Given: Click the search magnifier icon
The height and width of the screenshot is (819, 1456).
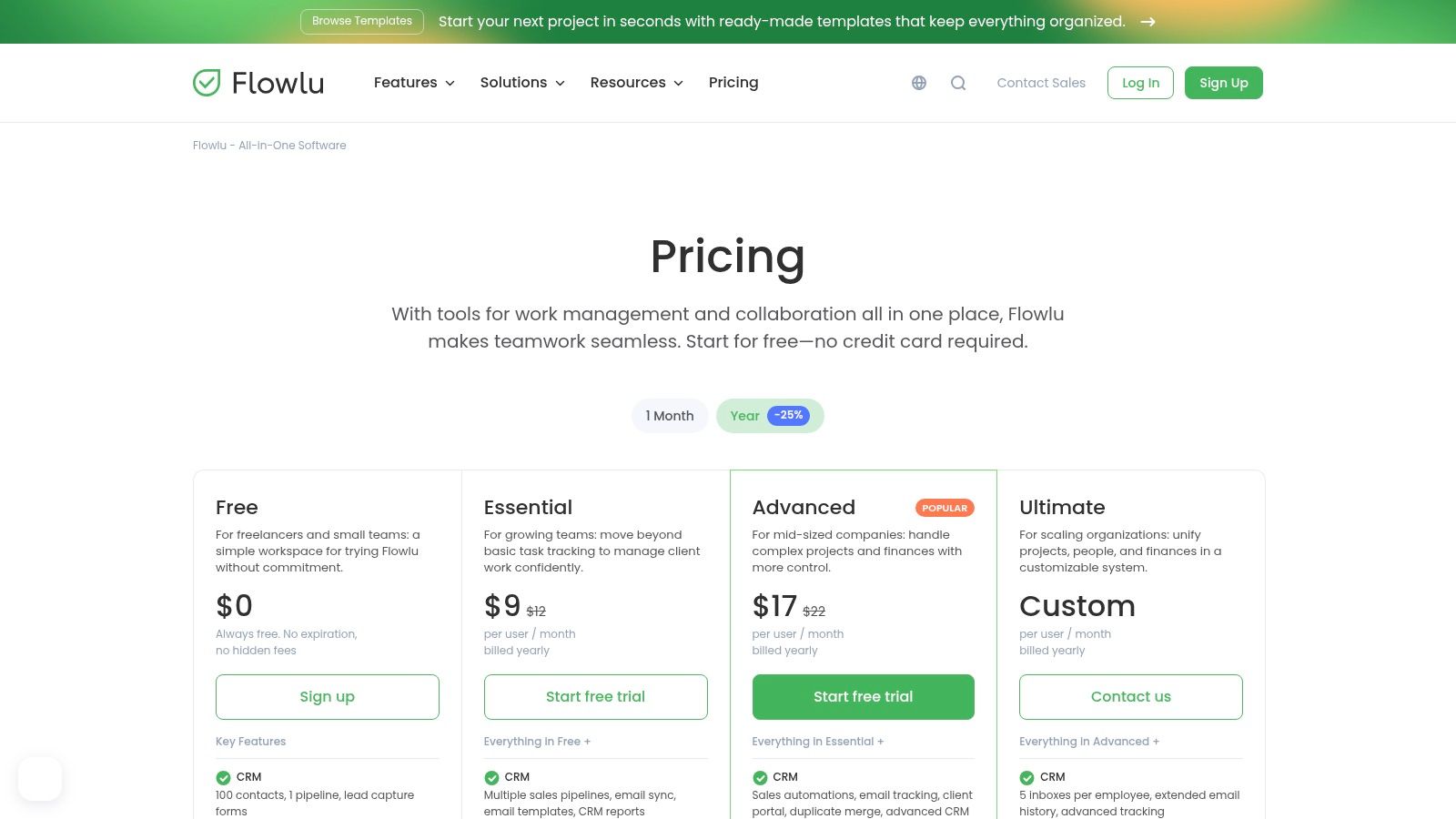Looking at the screenshot, I should (958, 83).
